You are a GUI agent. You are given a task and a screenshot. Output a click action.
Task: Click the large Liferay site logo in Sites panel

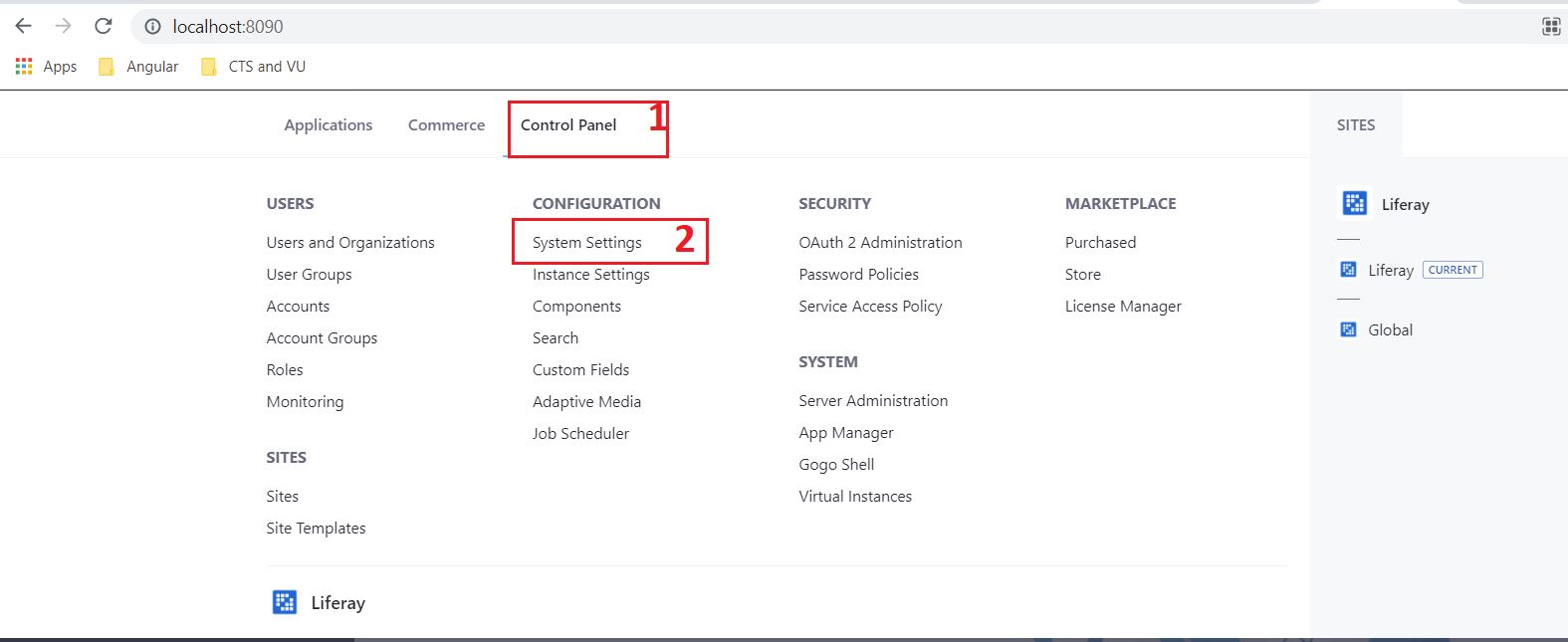1355,203
